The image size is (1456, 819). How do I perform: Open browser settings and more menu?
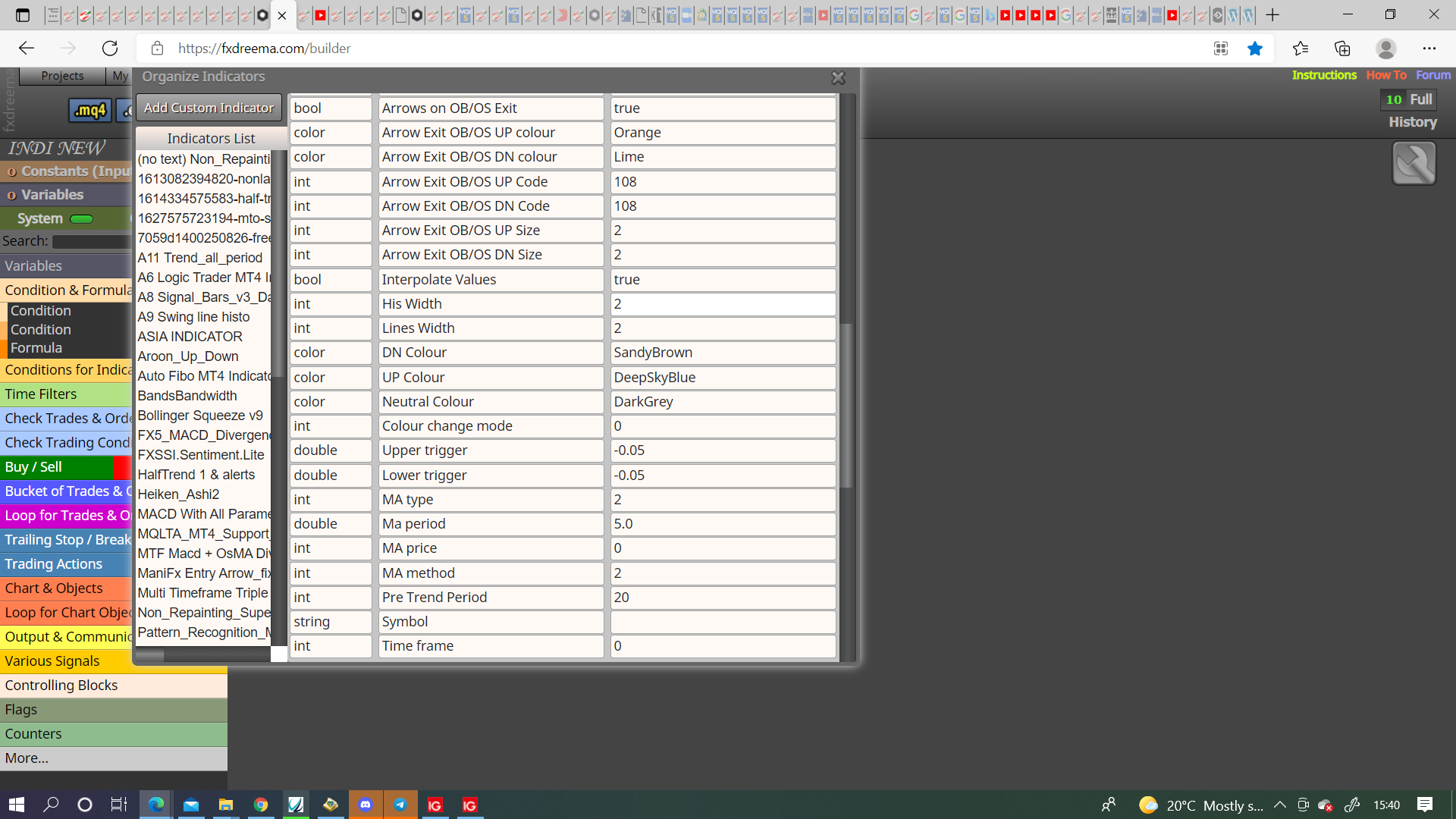[1429, 49]
